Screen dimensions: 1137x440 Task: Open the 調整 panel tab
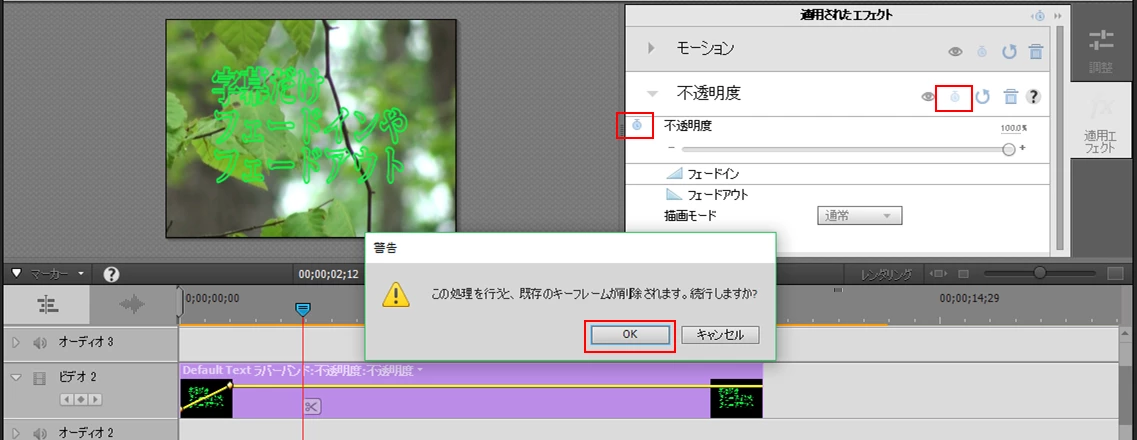coord(1102,51)
